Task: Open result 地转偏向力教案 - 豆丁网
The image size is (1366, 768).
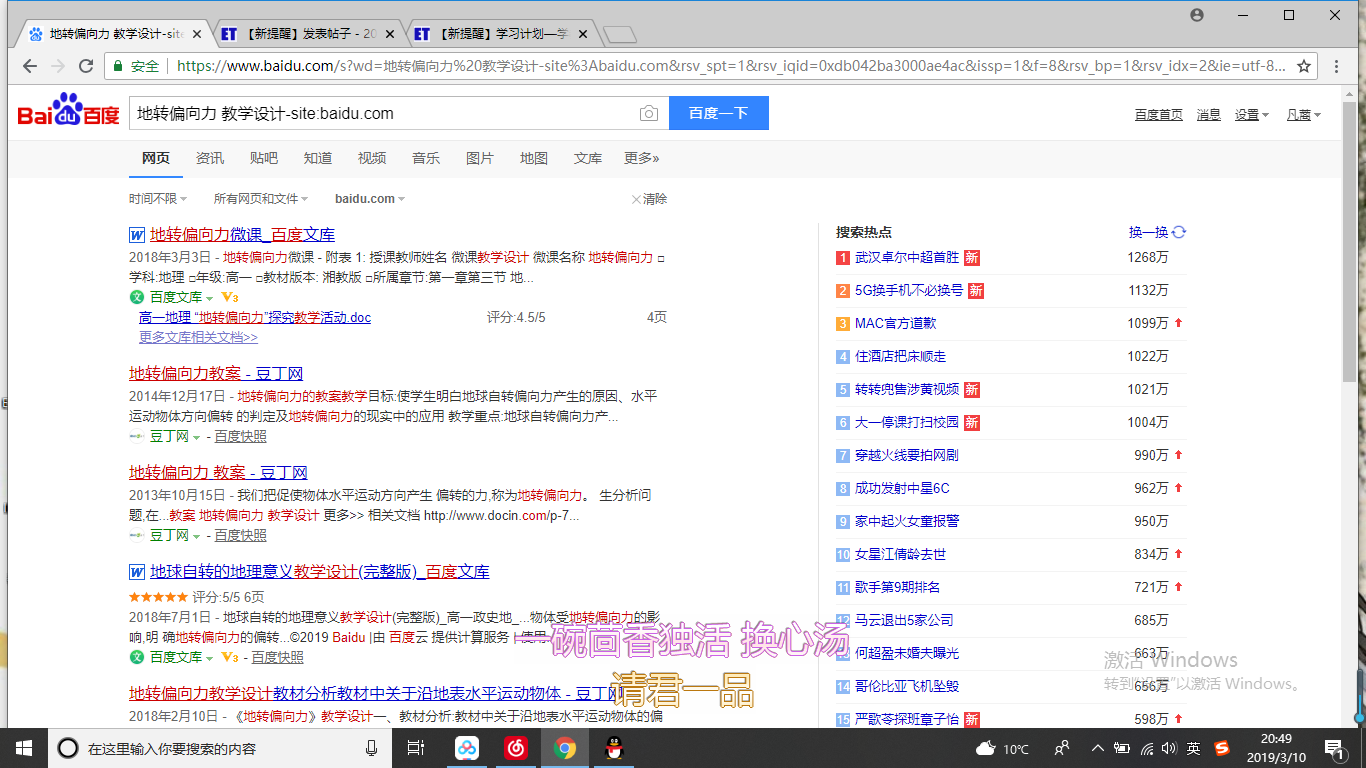Action: 216,373
